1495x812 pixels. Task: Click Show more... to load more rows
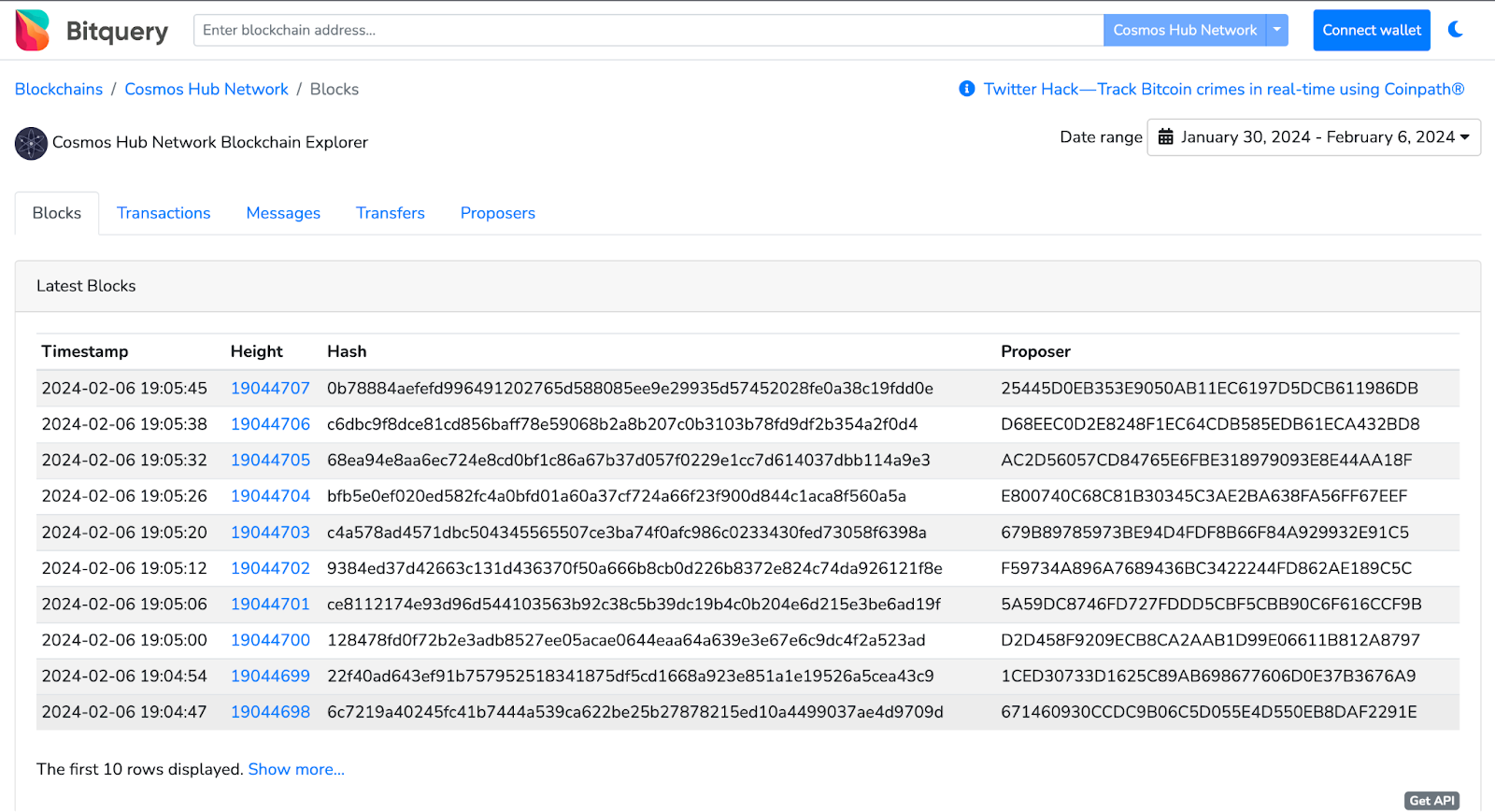296,769
